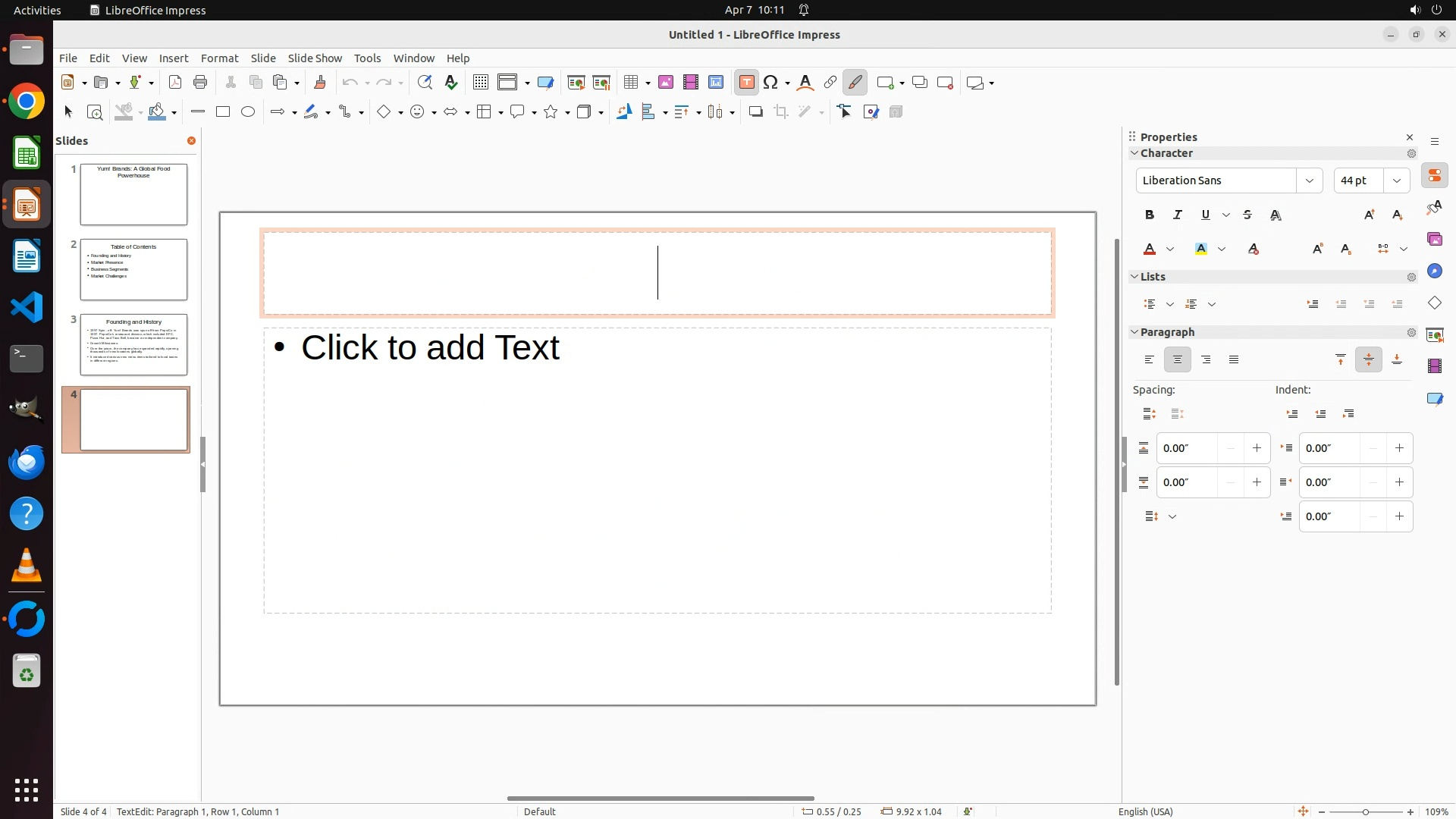Click the Insert Text Box toolbar icon
This screenshot has width=1456, height=819.
coord(746,83)
